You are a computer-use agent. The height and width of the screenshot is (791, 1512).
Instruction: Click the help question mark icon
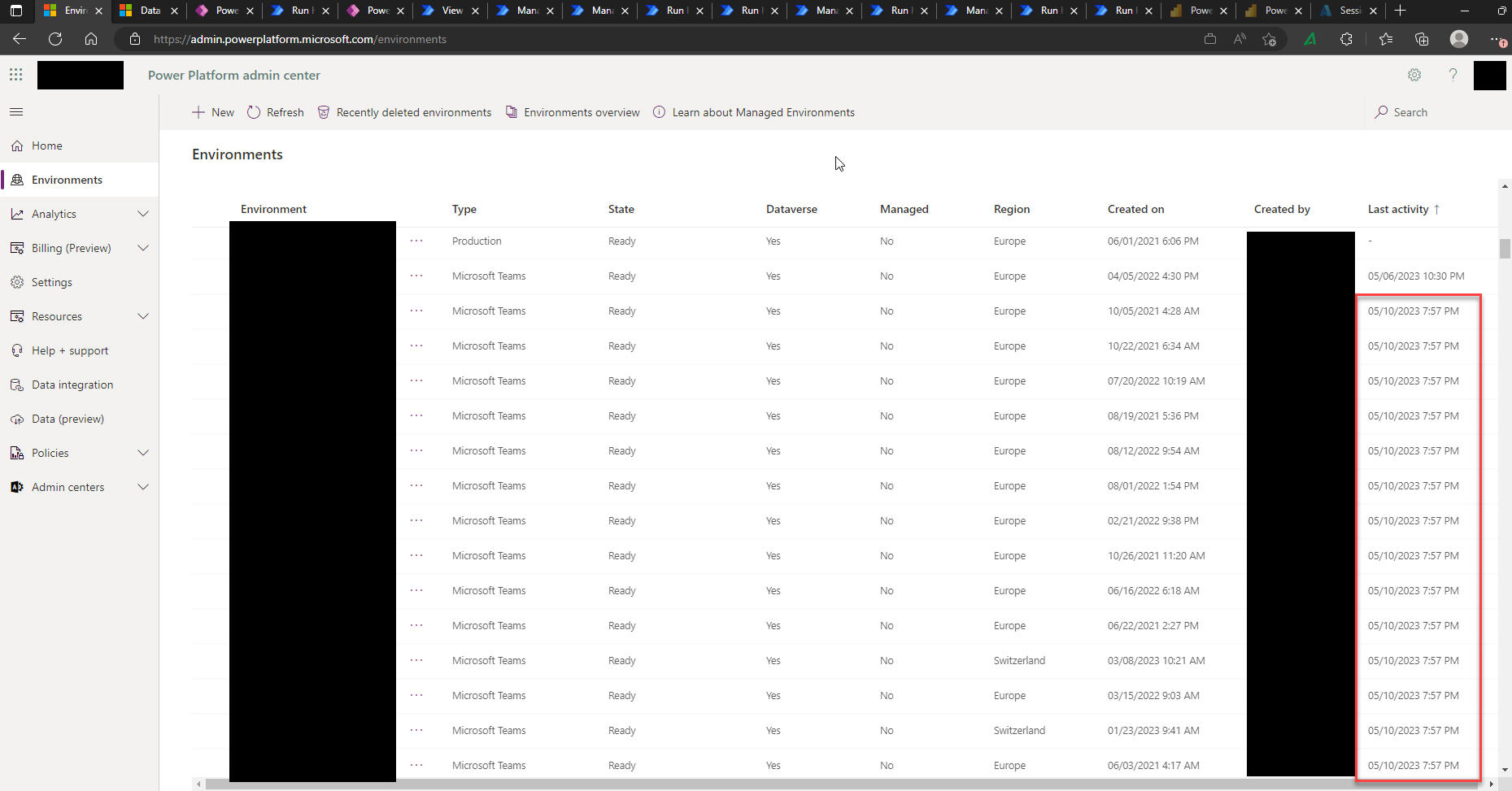[x=1453, y=75]
